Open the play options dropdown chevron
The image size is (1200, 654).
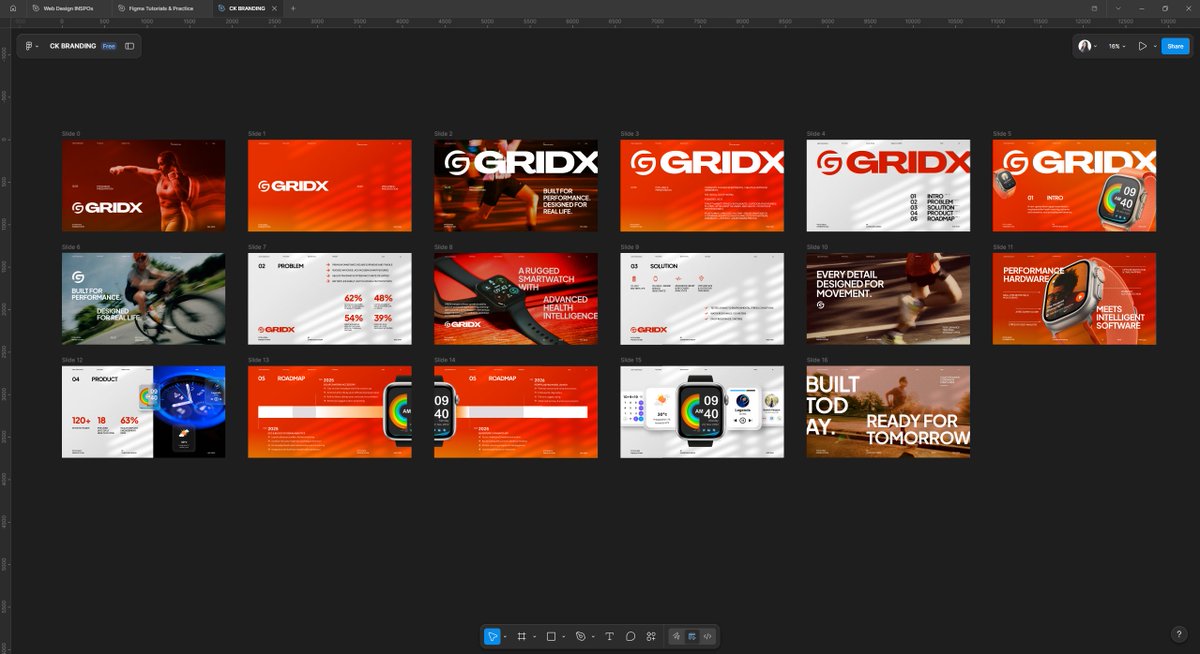1155,46
